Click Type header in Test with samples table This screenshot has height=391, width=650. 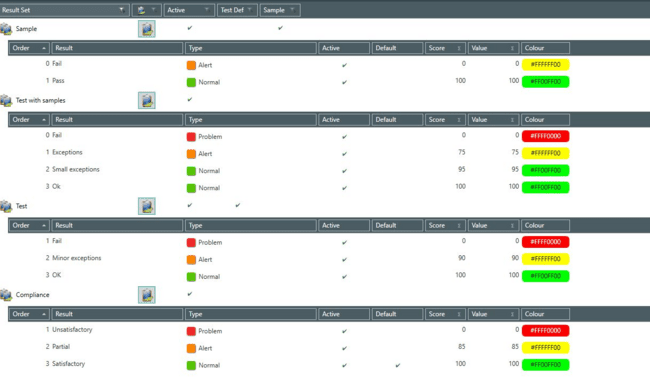click(x=251, y=120)
